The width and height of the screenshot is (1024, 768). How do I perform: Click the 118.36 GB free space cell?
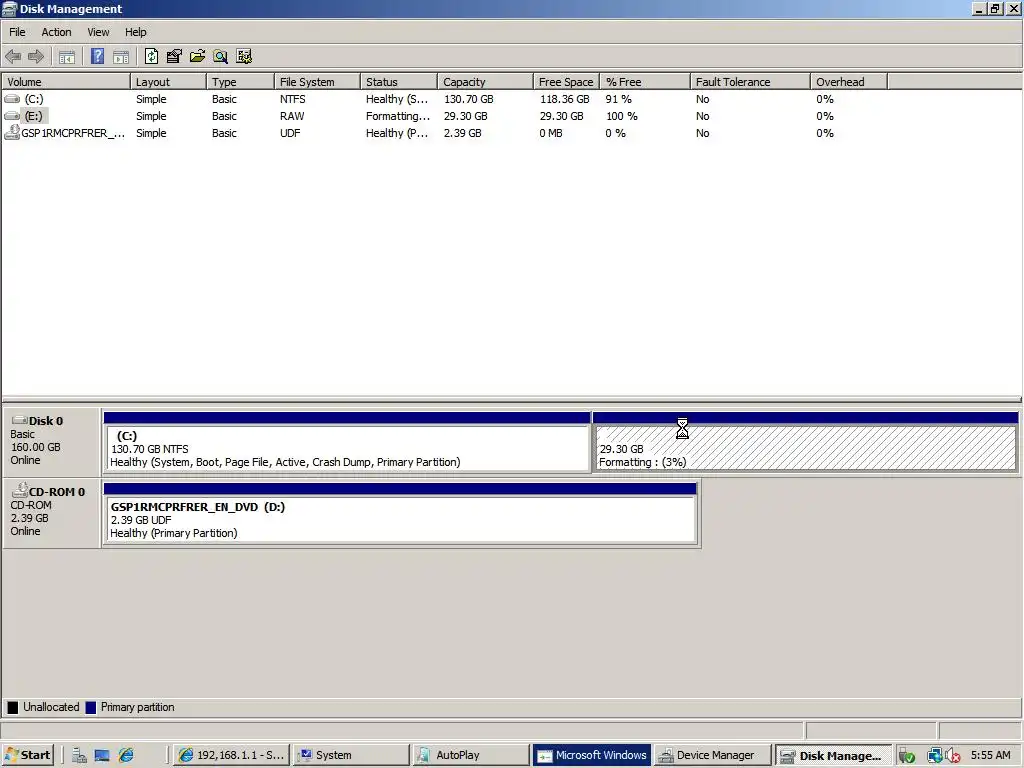click(x=564, y=99)
